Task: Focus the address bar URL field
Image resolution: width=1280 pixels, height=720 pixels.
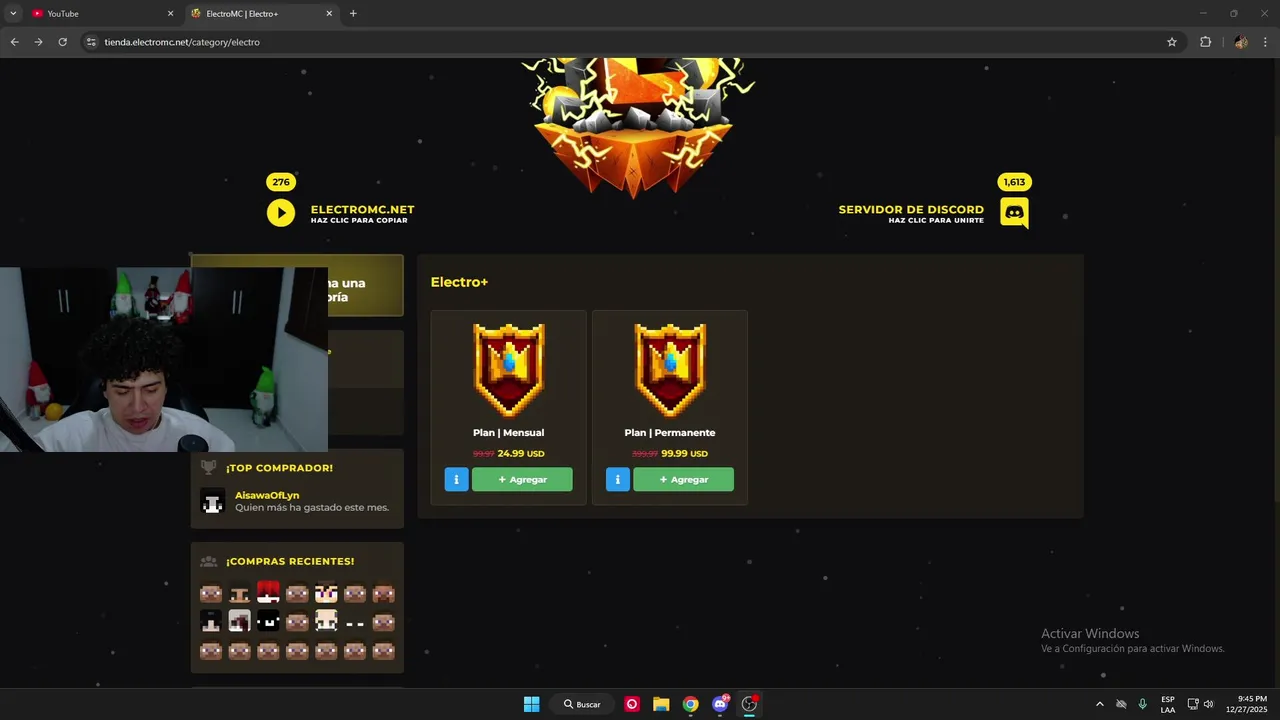Action: [x=630, y=42]
